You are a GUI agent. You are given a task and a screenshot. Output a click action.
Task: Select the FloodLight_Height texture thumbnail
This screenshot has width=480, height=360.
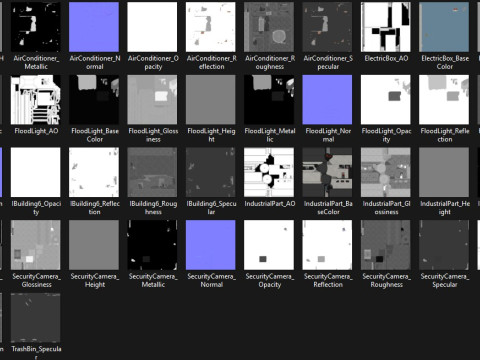(x=211, y=100)
